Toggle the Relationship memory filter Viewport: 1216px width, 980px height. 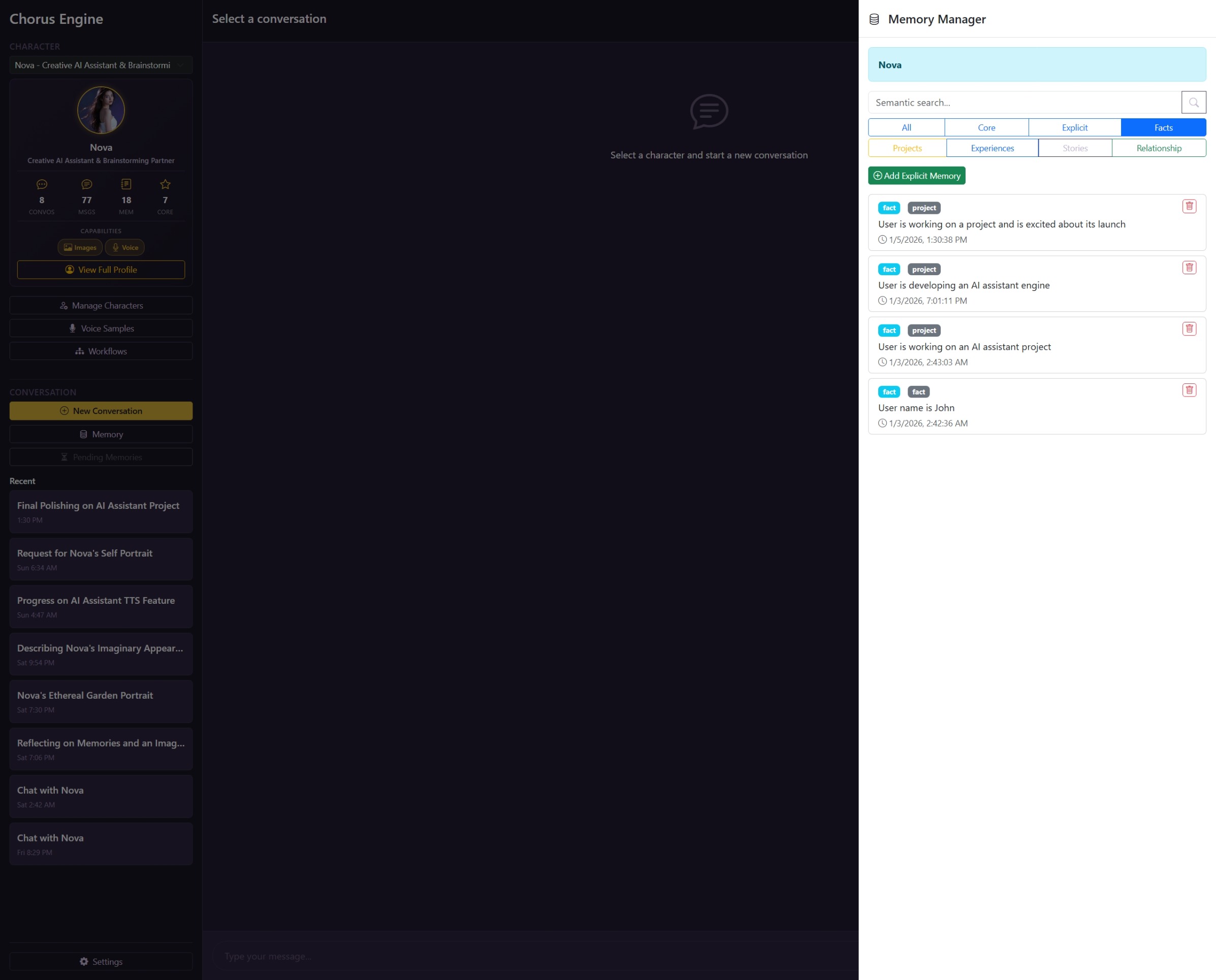click(1159, 148)
